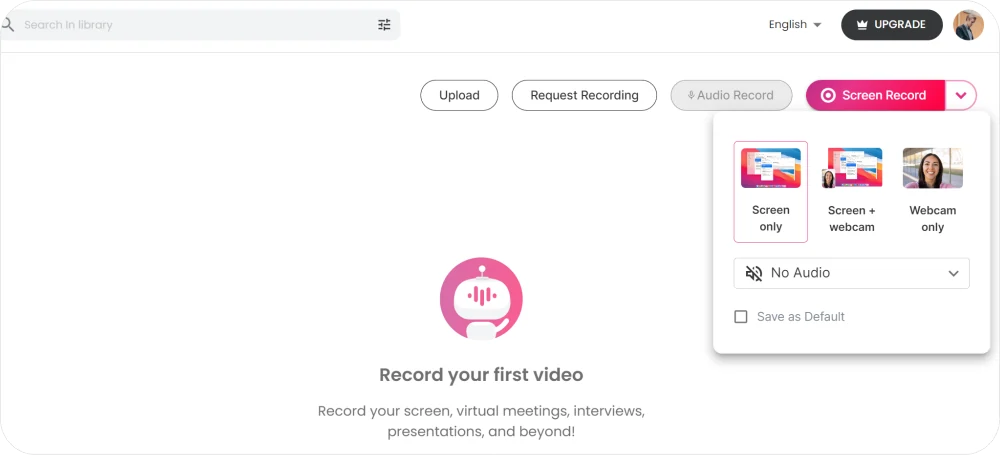Click the crown icon on Upgrade
Viewport: 1000px width, 455px height.
(x=861, y=25)
